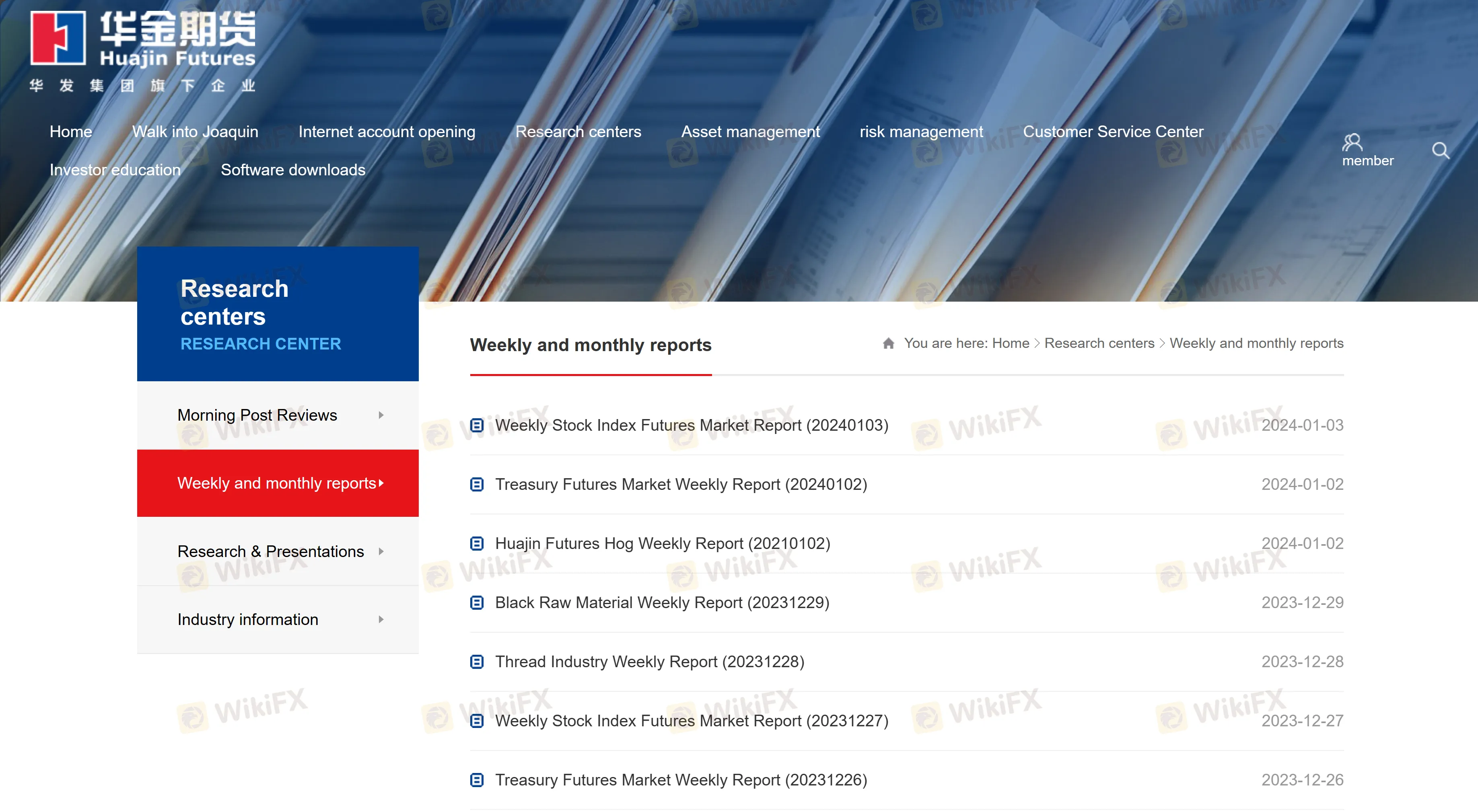This screenshot has width=1478, height=812.
Task: Click document icon beside Stock Index Report 20240103
Action: click(477, 425)
